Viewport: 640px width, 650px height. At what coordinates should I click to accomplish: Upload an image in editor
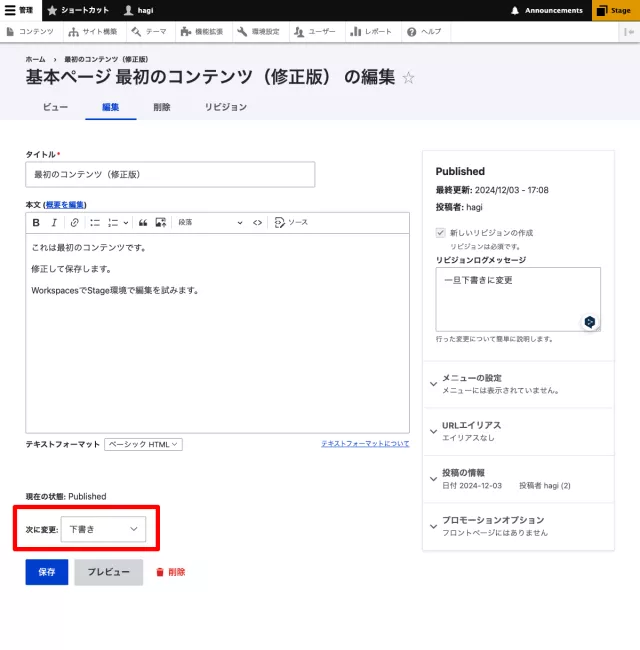161,223
